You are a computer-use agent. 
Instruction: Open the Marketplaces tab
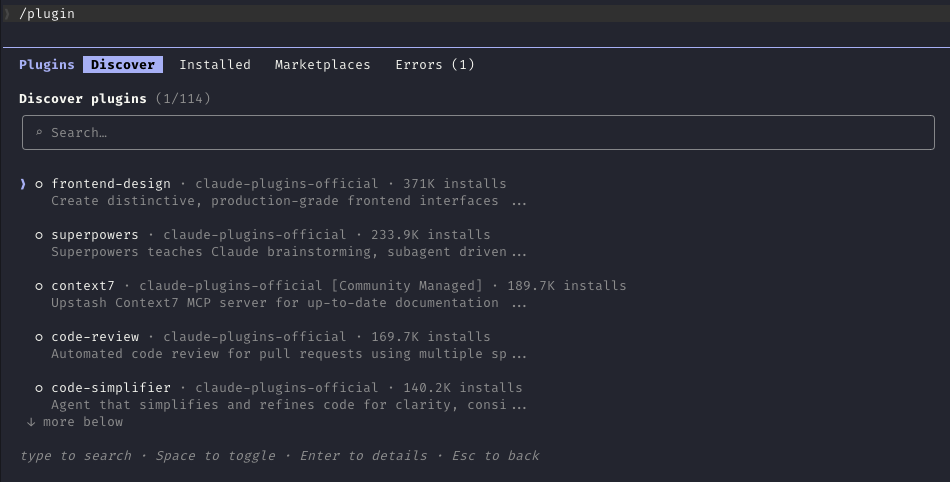pos(322,65)
